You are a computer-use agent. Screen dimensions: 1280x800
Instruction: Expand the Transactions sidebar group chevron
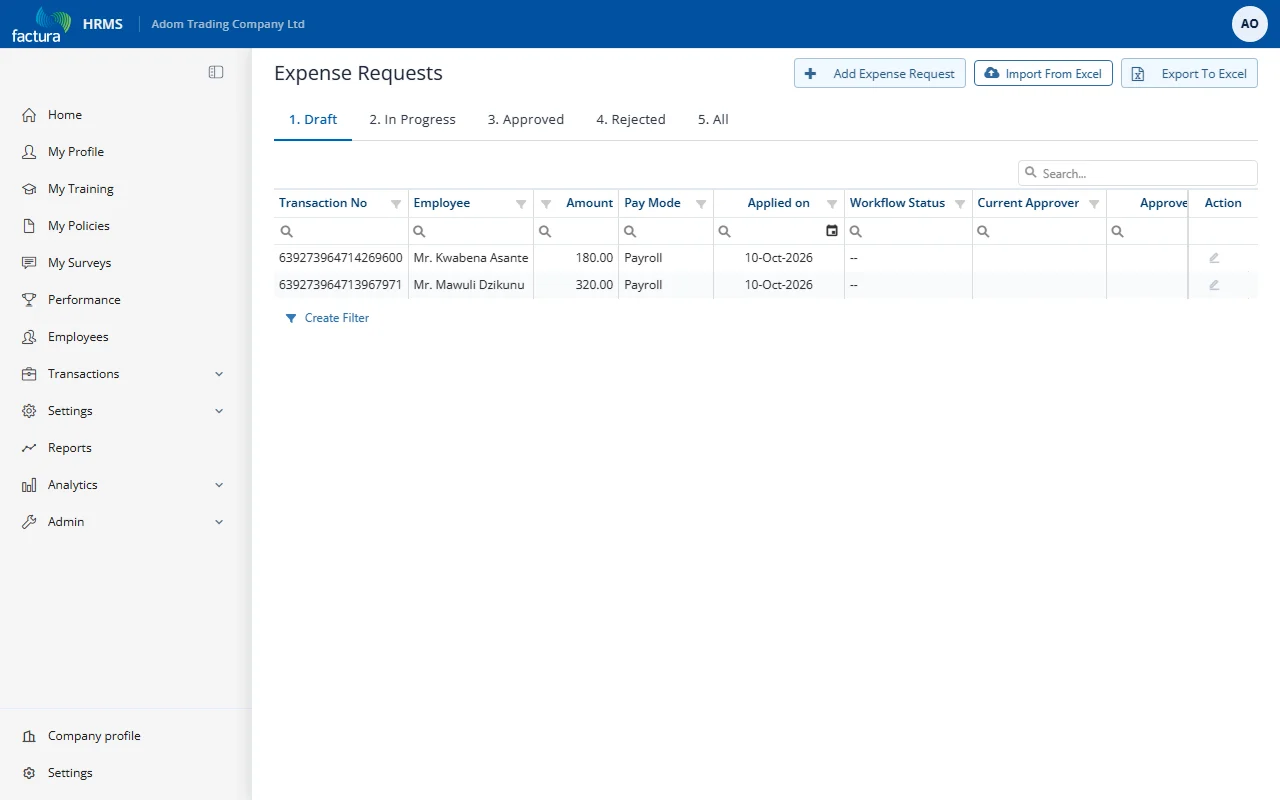click(x=219, y=374)
